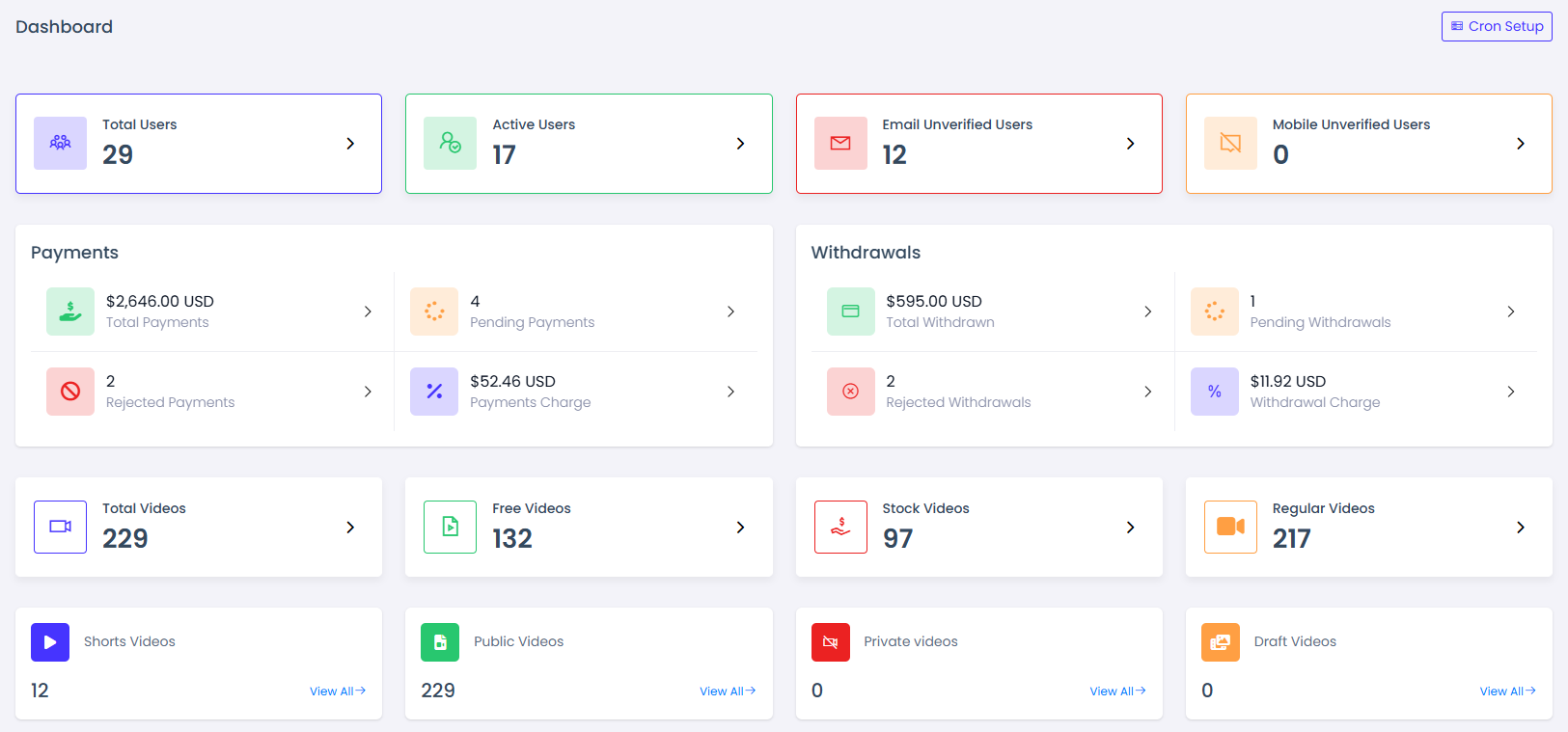Screen dimensions: 1568x732
Task: Open View All for Shorts Videos
Action: (337, 691)
